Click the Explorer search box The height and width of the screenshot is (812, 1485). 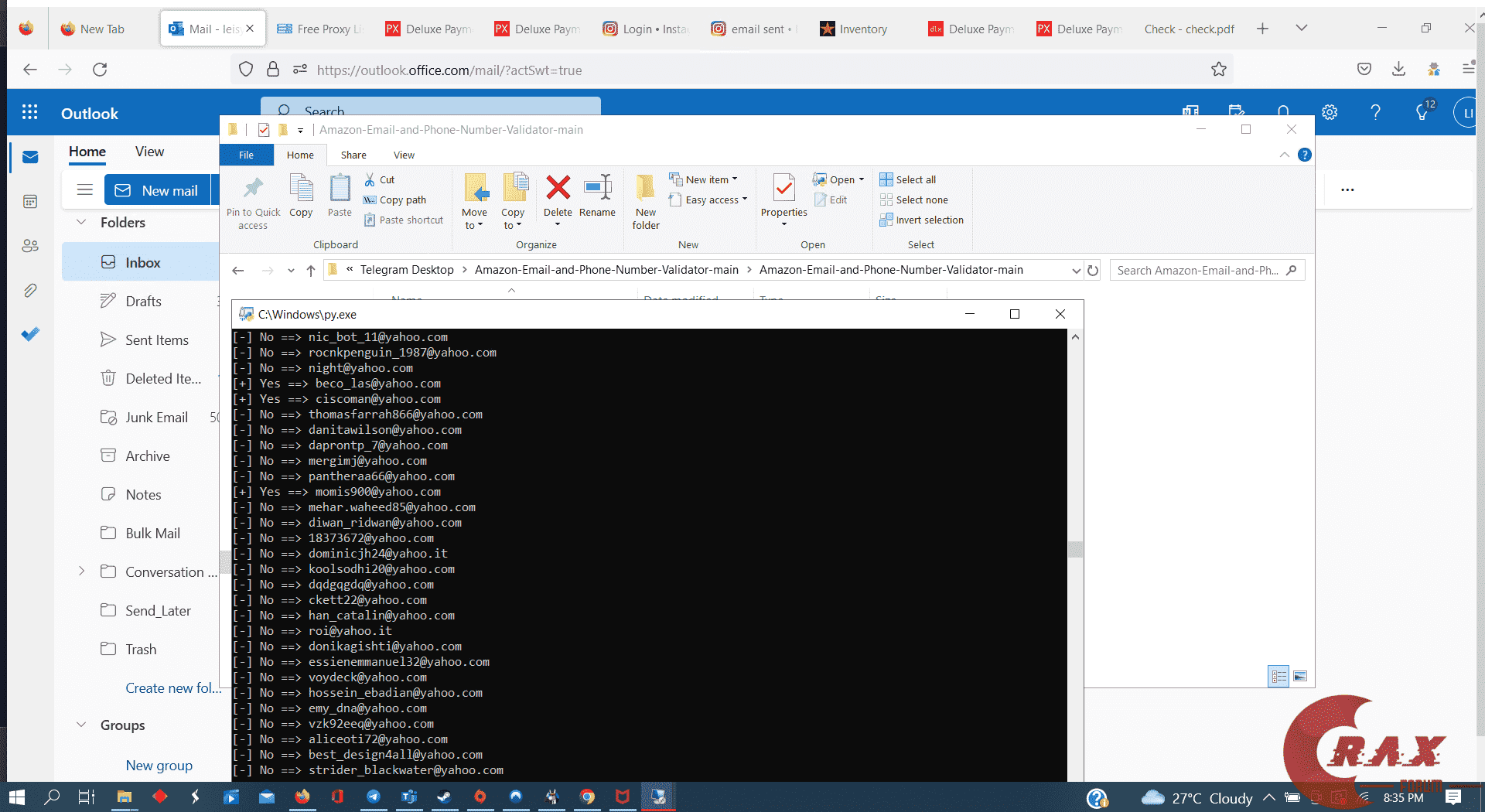click(1207, 270)
